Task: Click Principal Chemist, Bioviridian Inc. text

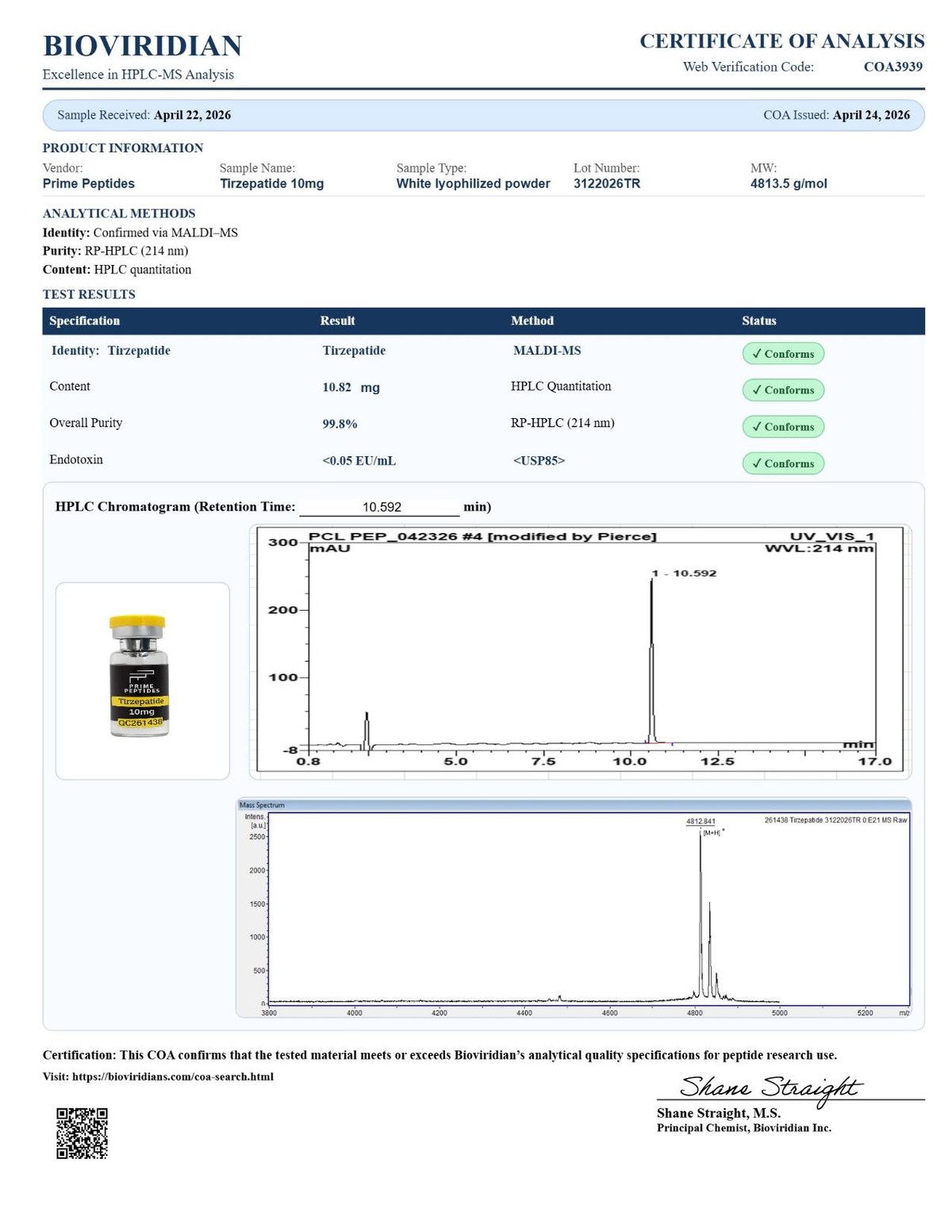Action: click(744, 1128)
